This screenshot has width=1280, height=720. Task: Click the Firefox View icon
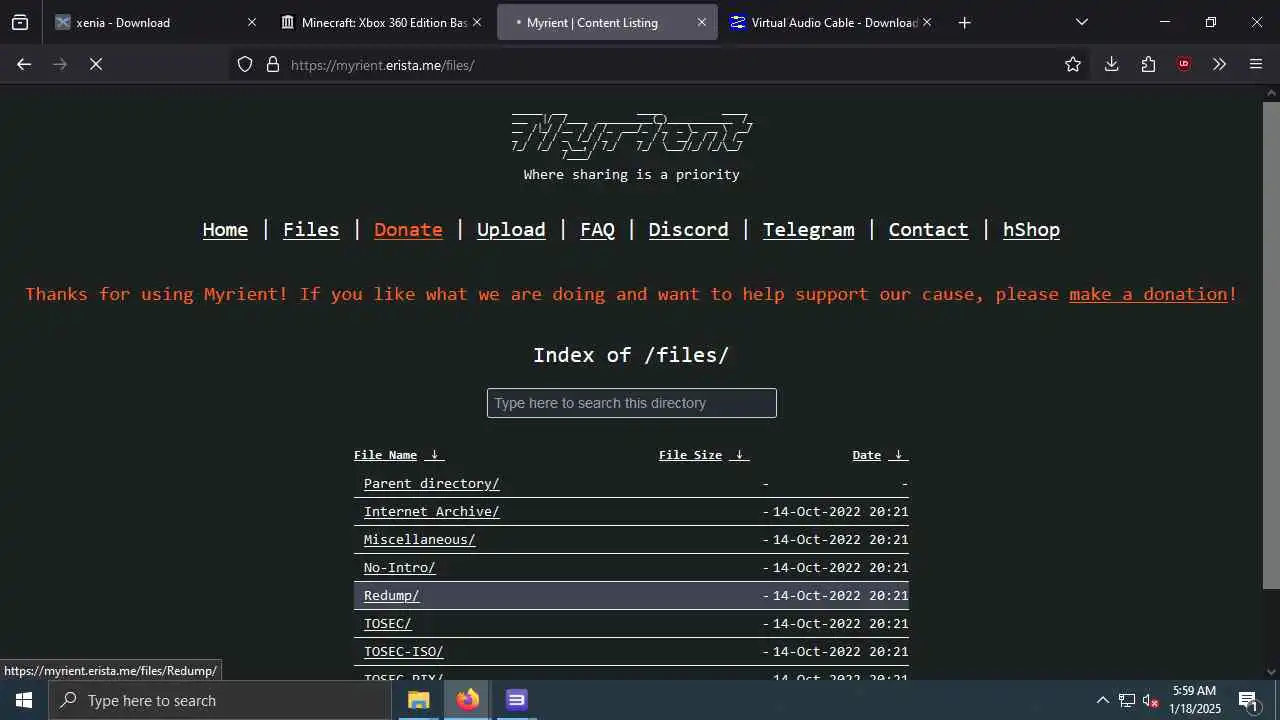tap(20, 22)
